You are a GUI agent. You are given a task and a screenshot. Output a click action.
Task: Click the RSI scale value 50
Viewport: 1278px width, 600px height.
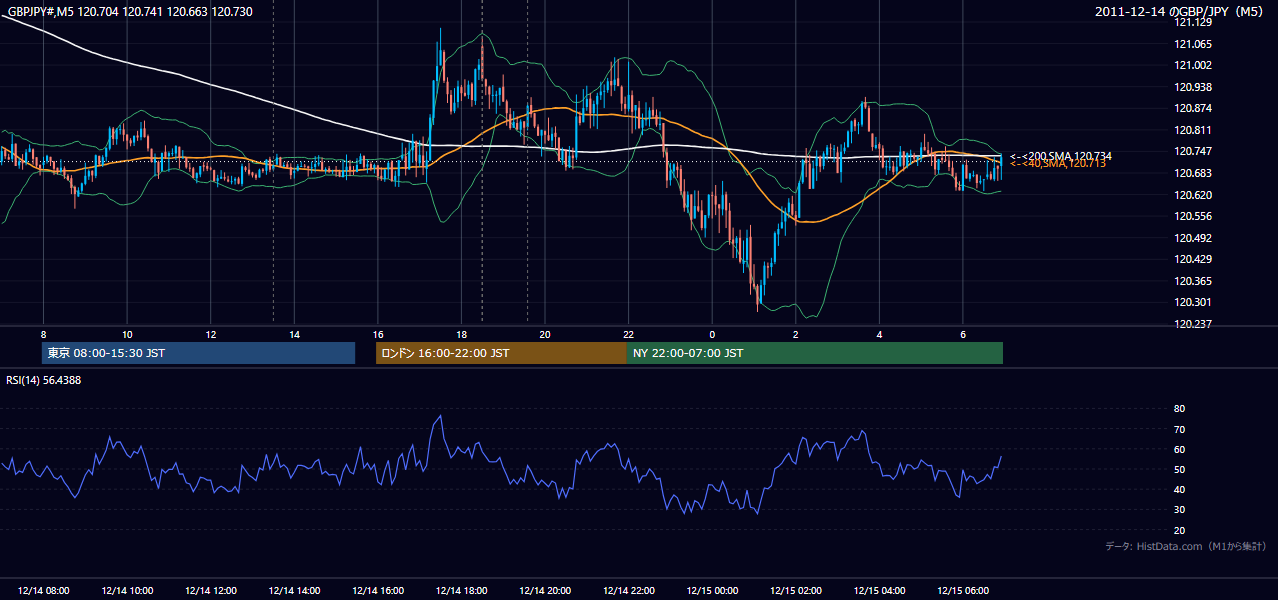tap(1179, 469)
